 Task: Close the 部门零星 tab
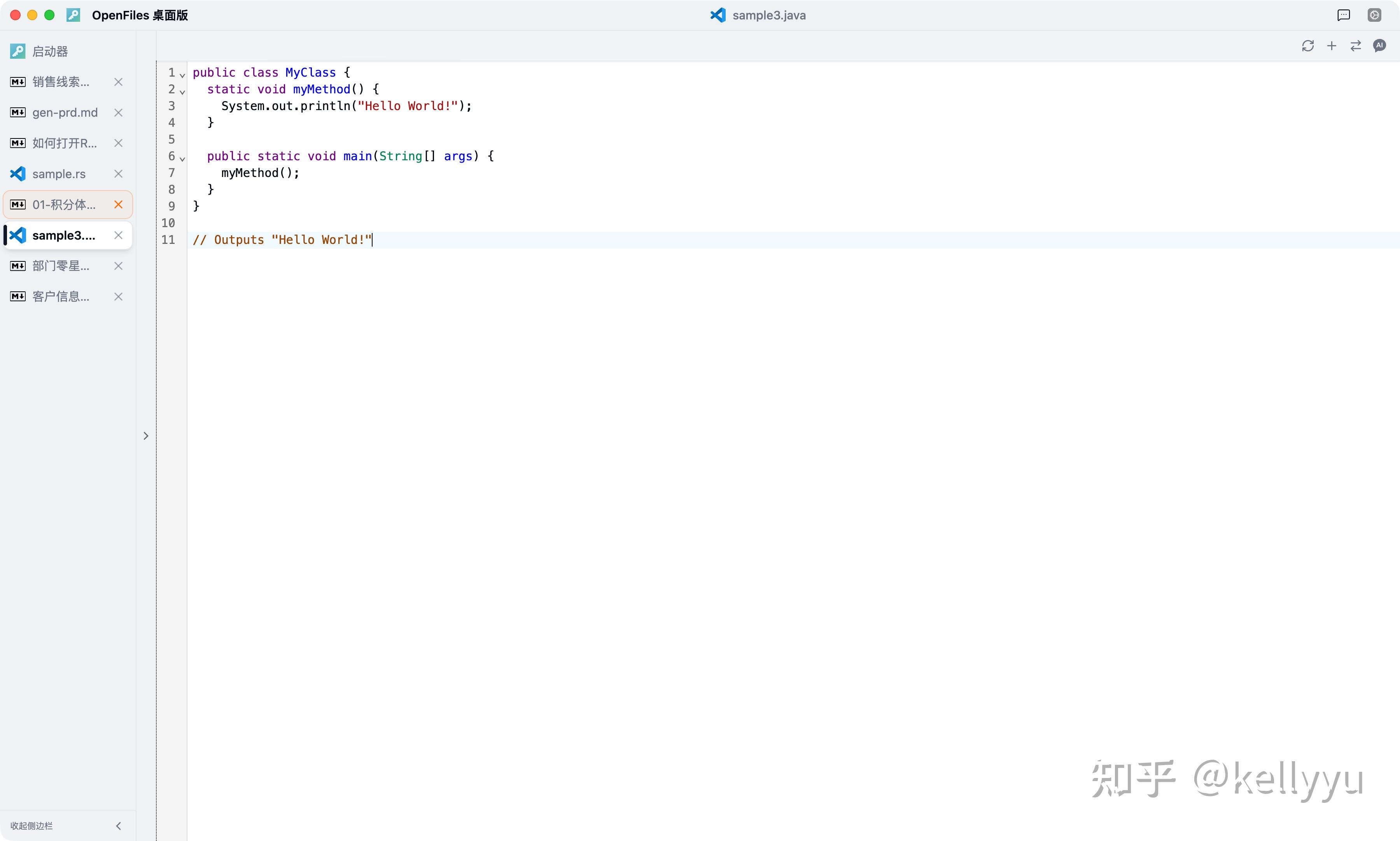point(118,266)
